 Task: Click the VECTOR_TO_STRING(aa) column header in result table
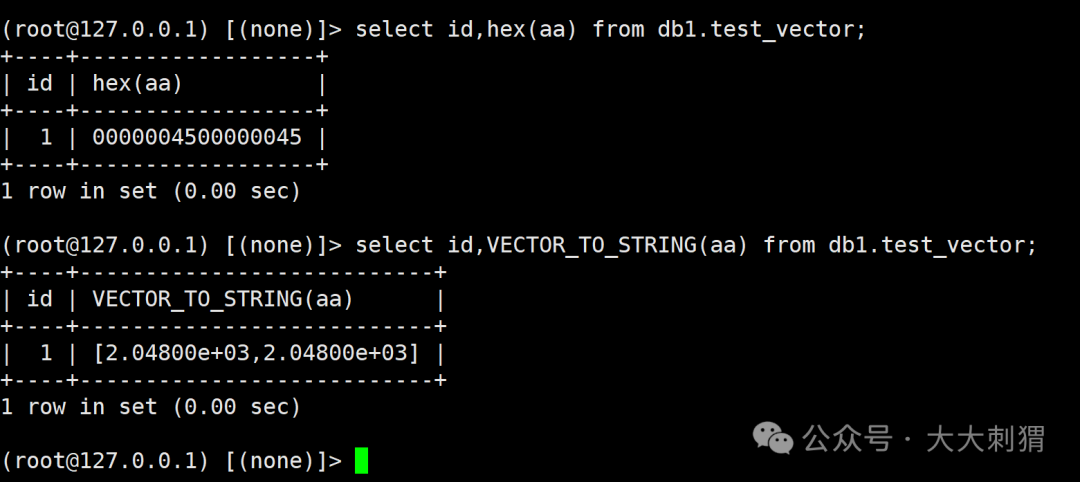click(222, 299)
